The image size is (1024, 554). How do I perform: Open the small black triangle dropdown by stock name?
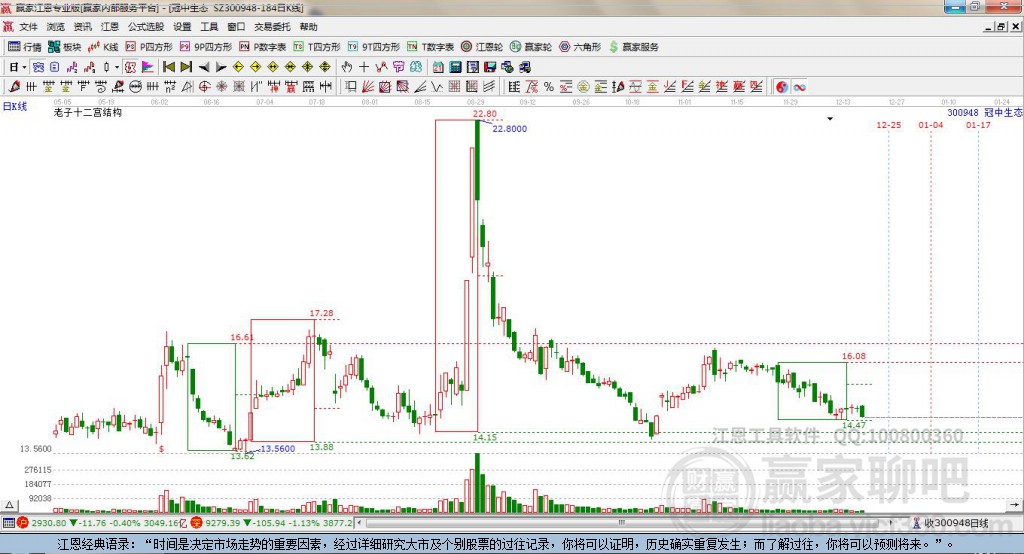(830, 119)
